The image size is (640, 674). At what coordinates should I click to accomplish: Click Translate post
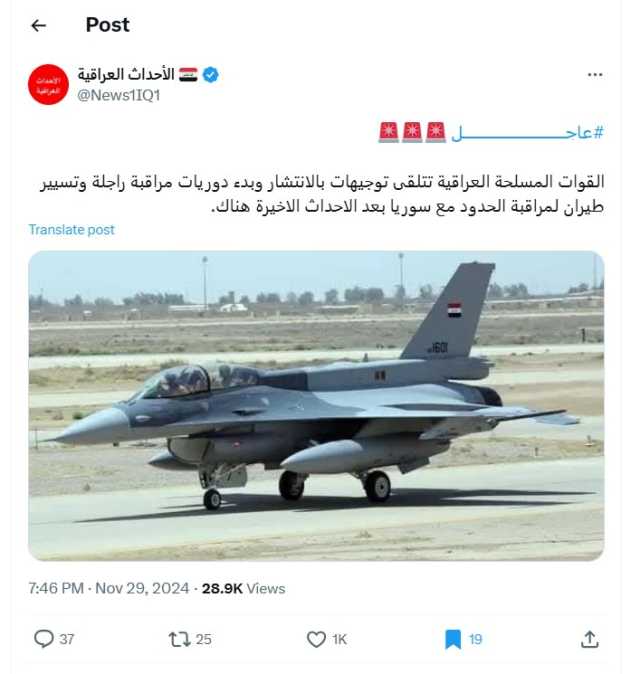[71, 230]
